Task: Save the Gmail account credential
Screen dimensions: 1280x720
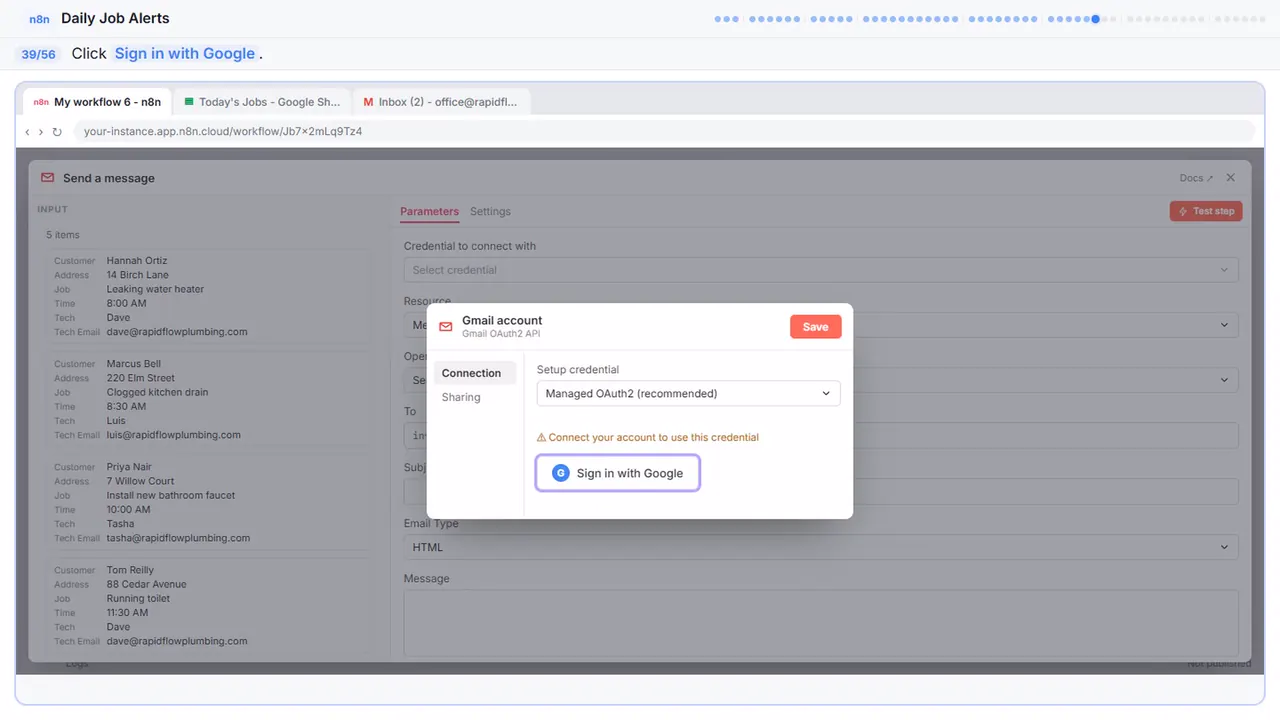Action: (x=816, y=327)
